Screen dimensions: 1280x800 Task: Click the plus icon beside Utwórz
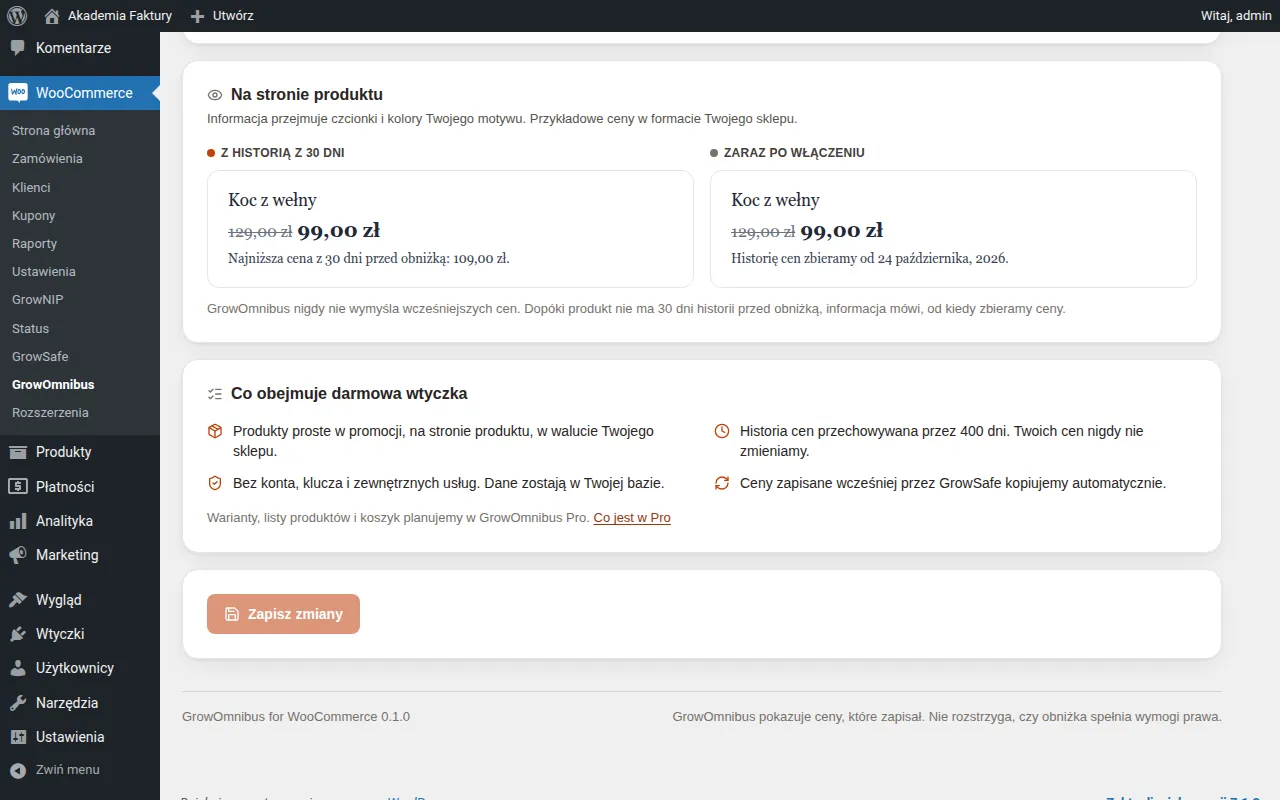(197, 16)
